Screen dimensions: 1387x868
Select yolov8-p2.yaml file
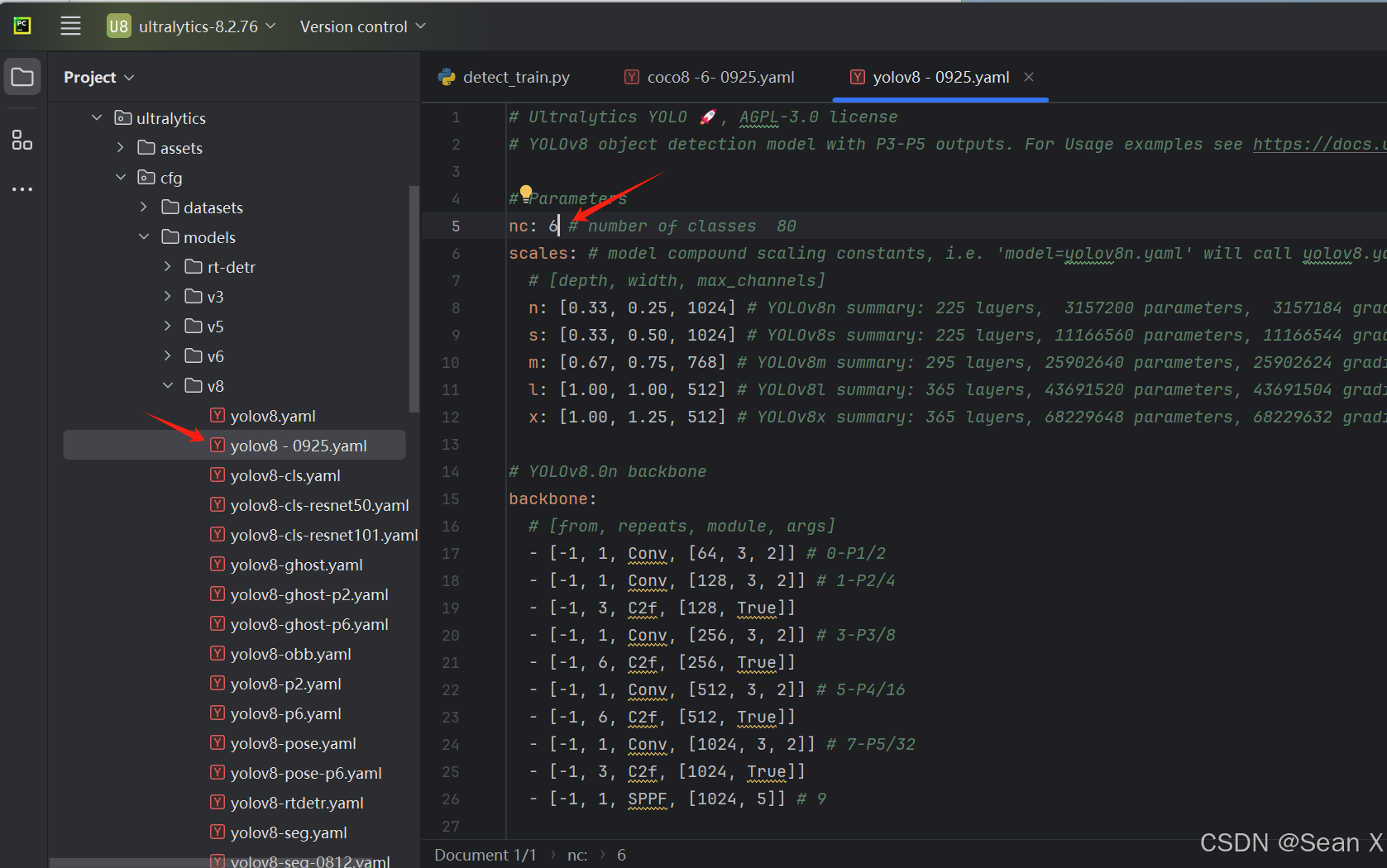[x=285, y=684]
